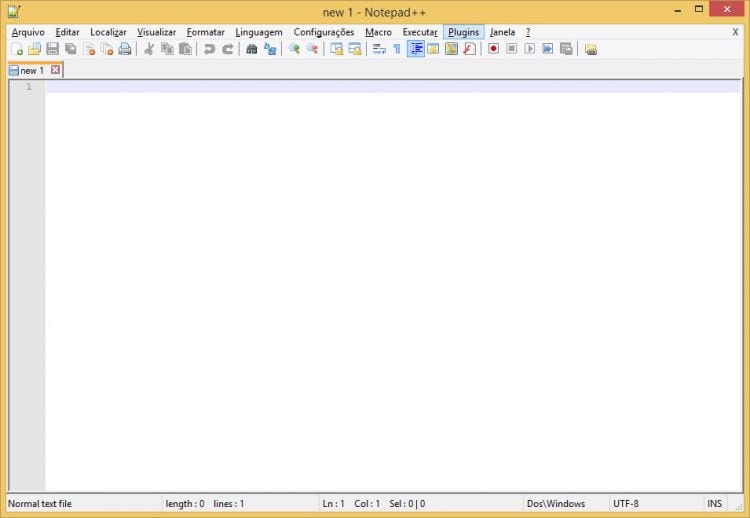The width and height of the screenshot is (750, 518).
Task: Open the ? help menu
Action: tap(528, 32)
